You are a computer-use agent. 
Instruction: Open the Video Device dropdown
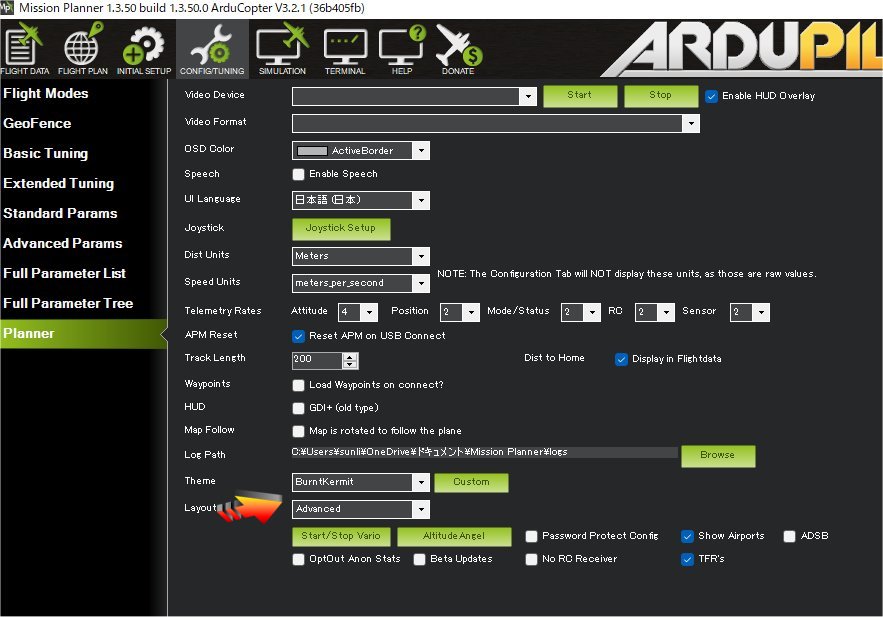tap(528, 96)
